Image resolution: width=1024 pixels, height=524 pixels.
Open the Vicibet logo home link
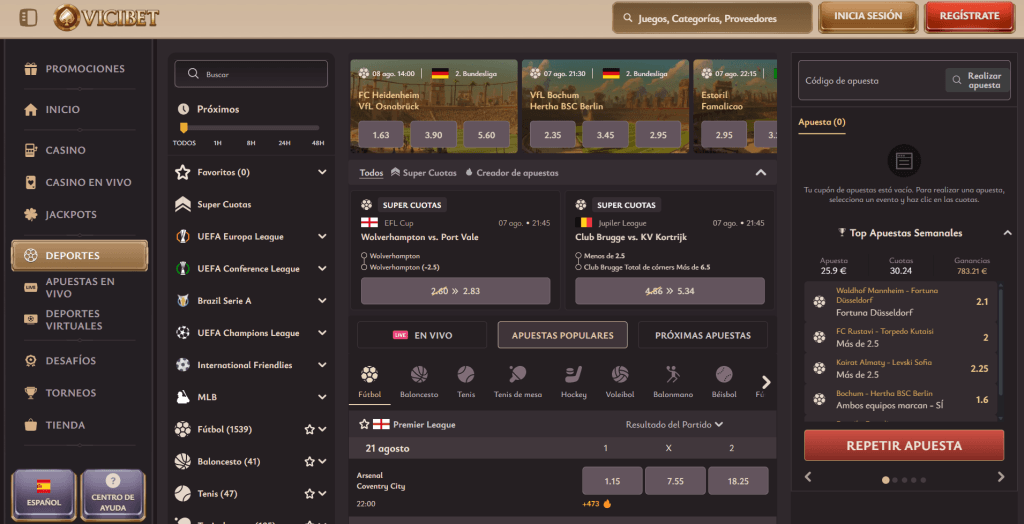106,18
